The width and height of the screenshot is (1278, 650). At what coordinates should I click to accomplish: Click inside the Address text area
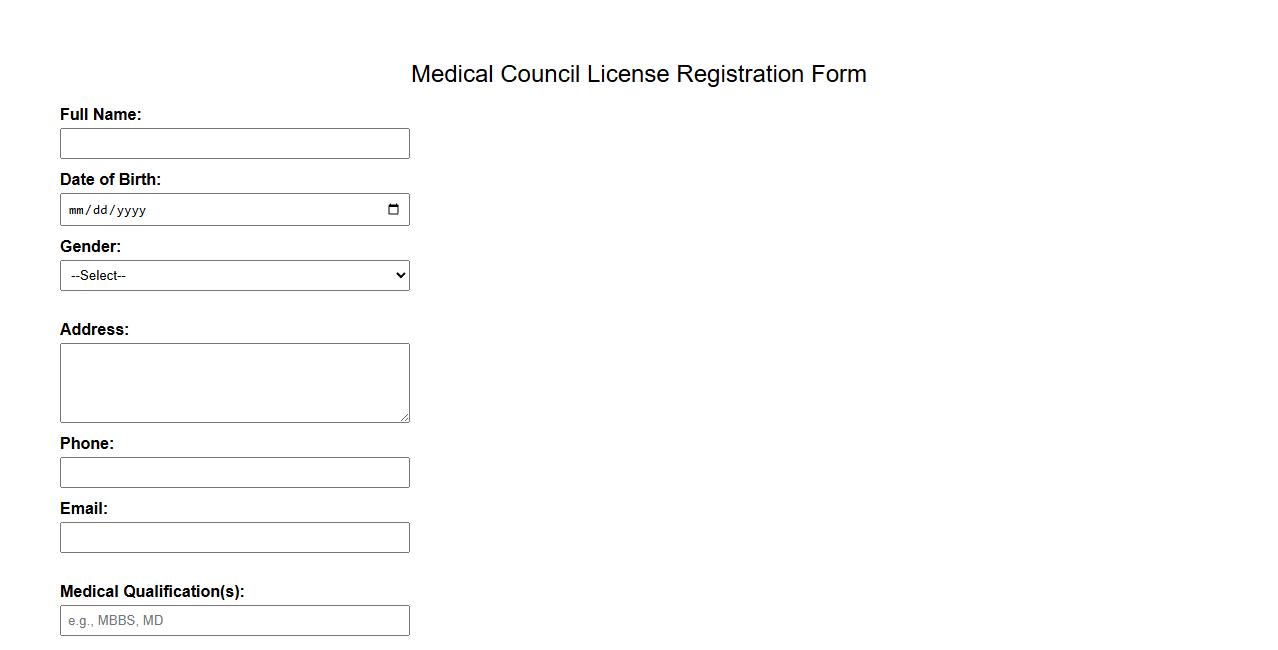235,383
